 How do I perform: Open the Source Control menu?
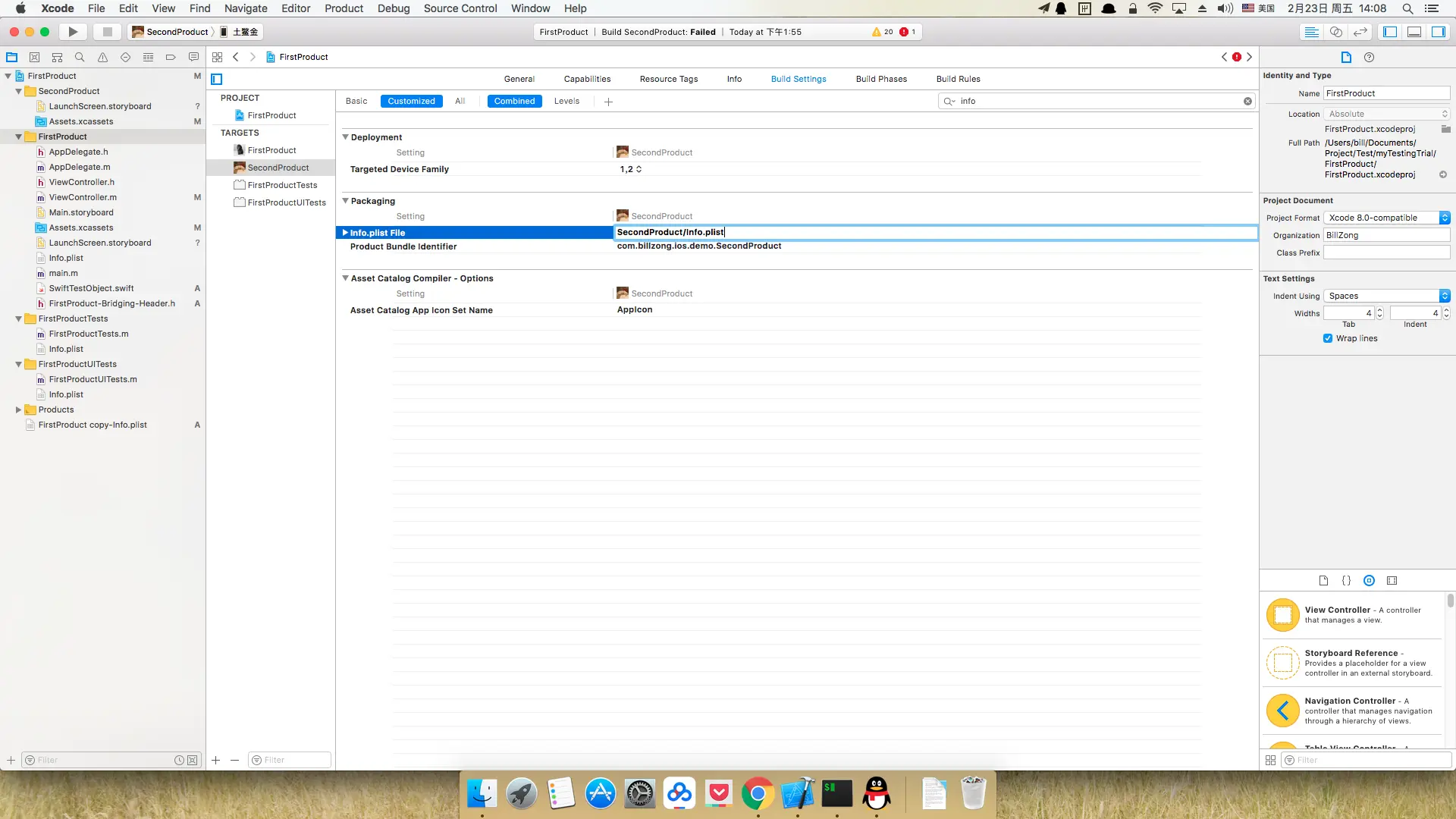460,8
